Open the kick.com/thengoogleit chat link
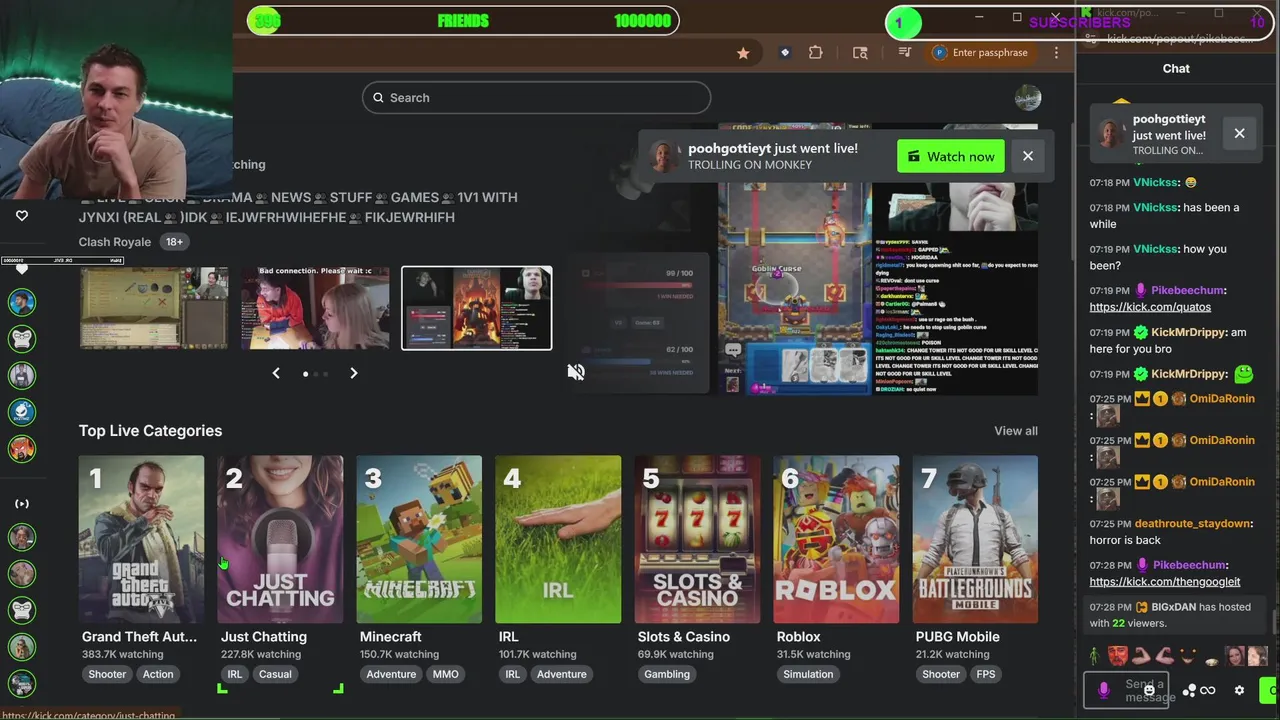The image size is (1280, 720). (x=1165, y=582)
